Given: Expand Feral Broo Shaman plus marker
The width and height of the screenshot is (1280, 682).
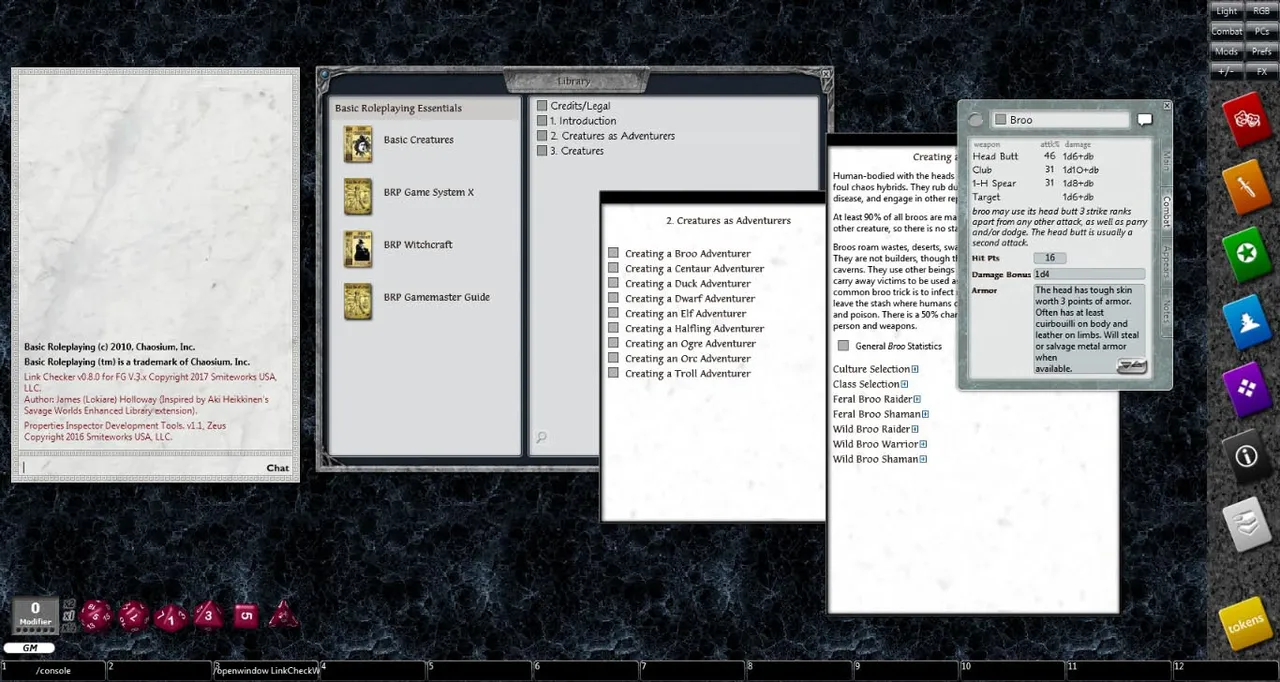Looking at the screenshot, I should [x=926, y=415].
